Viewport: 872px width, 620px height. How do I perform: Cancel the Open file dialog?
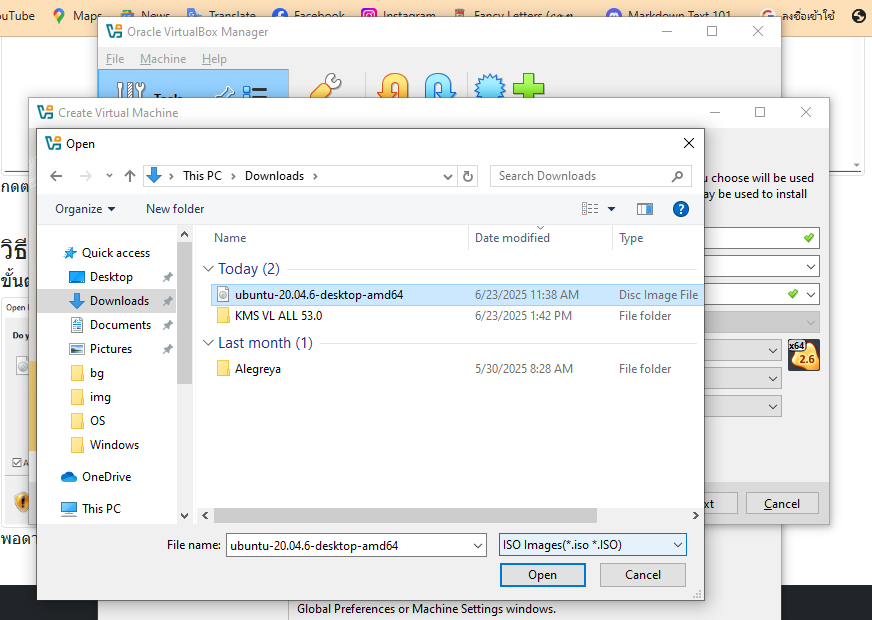pos(643,575)
